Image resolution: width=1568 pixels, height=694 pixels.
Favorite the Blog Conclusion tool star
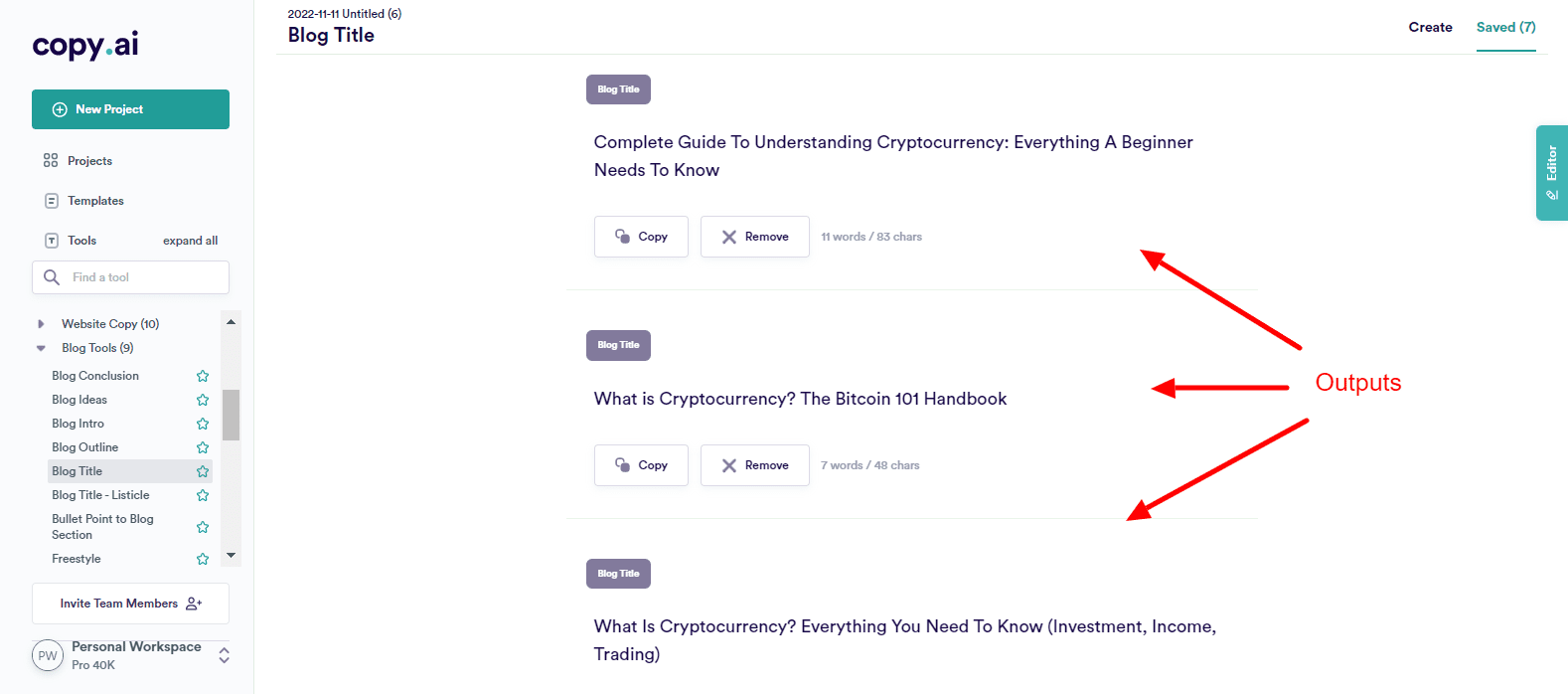(x=203, y=376)
